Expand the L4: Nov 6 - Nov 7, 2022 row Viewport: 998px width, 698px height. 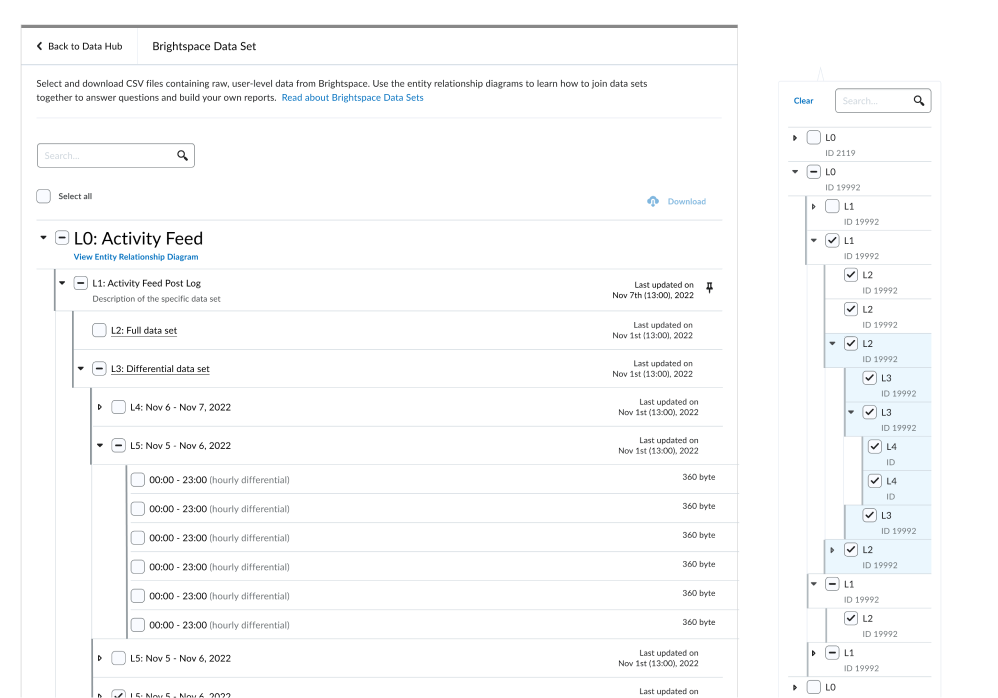tap(100, 407)
